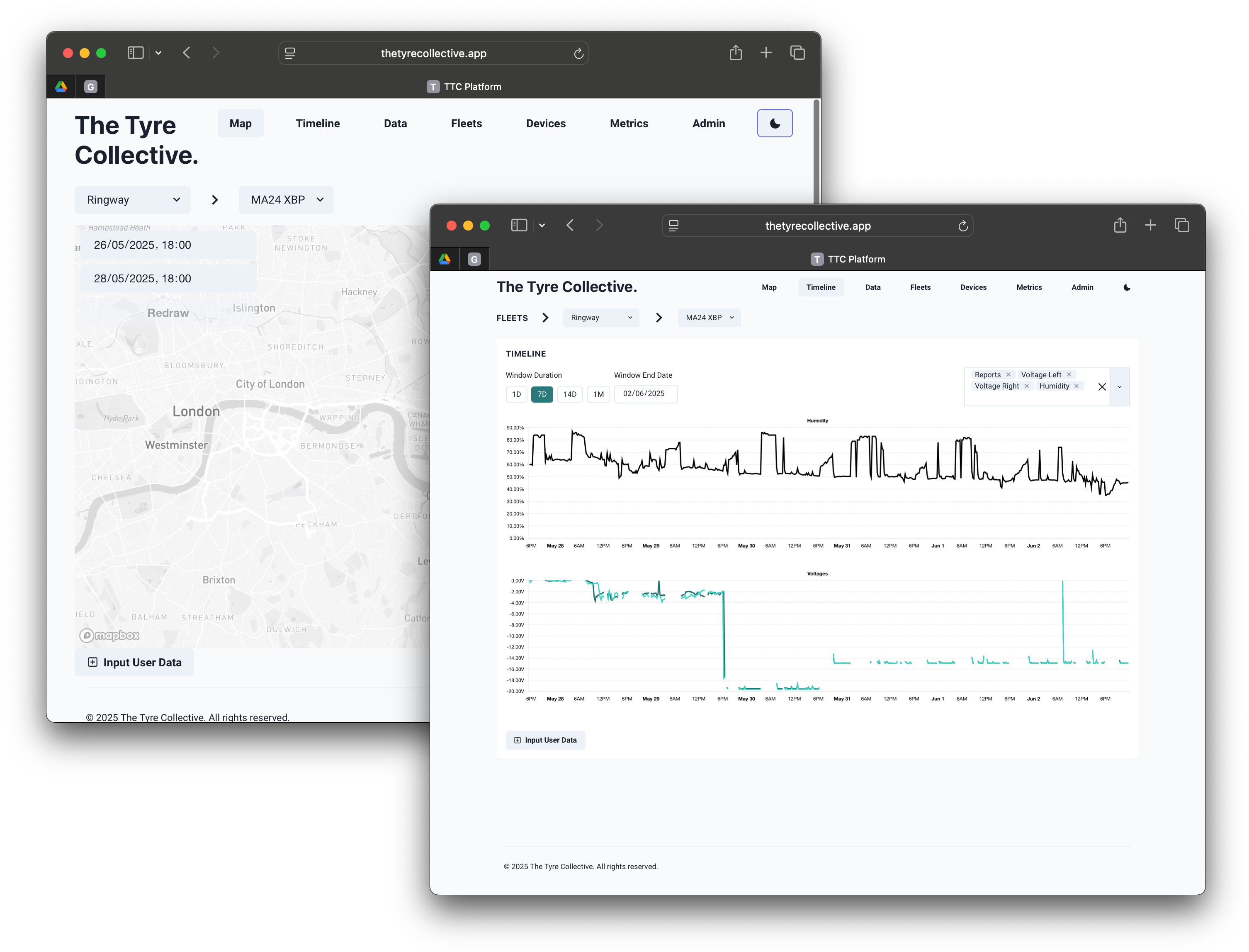The height and width of the screenshot is (952, 1249).
Task: Open Google Drive pinned tab in front window
Action: coord(445,259)
